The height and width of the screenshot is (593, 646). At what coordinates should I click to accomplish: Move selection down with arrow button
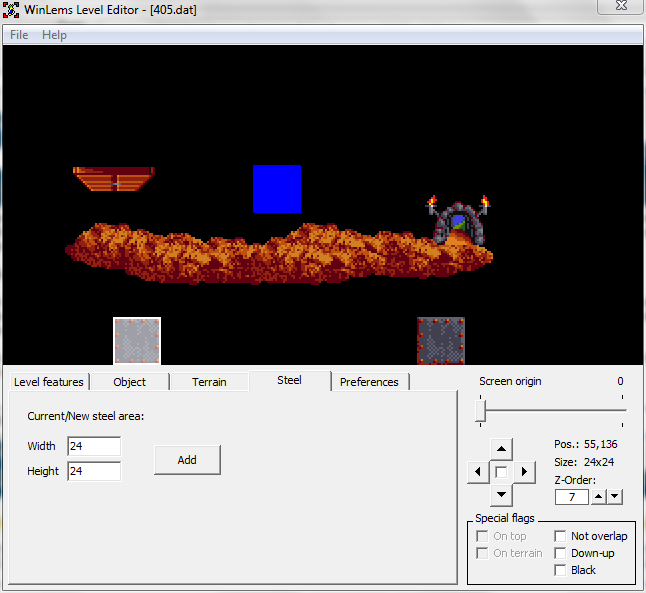[501, 495]
